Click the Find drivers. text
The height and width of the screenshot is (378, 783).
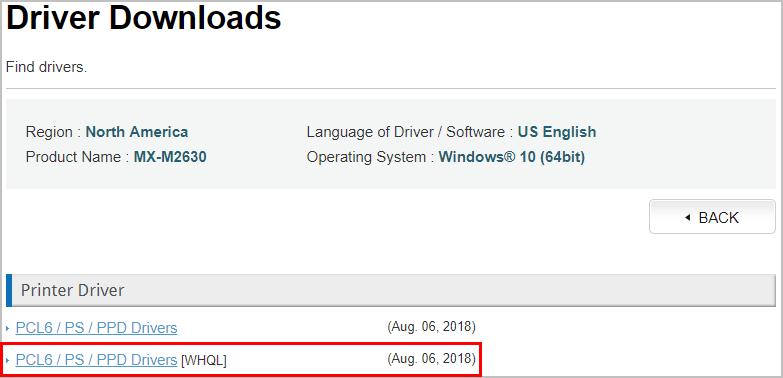point(46,67)
